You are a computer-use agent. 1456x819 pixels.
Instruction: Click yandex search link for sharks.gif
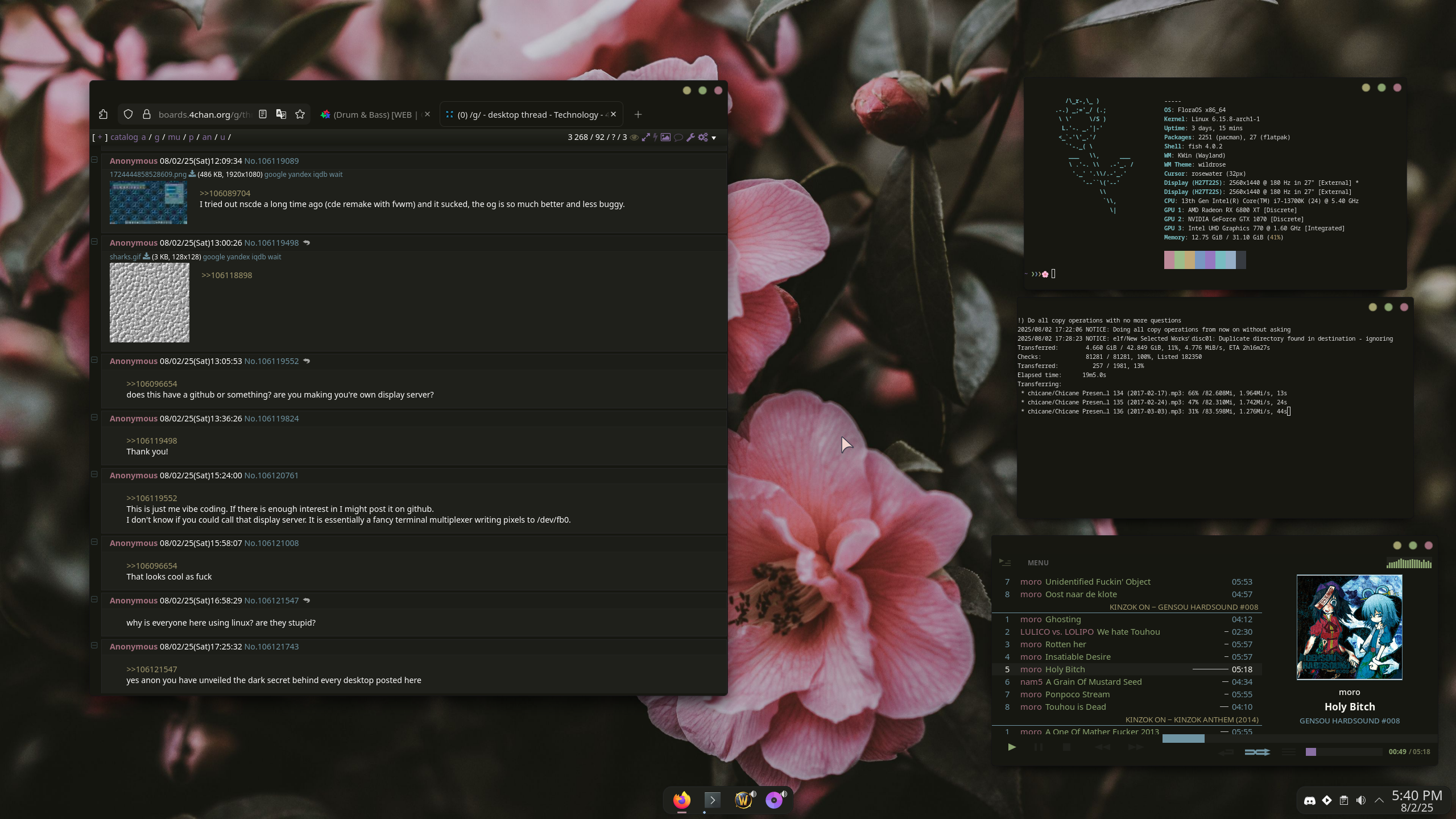(238, 257)
